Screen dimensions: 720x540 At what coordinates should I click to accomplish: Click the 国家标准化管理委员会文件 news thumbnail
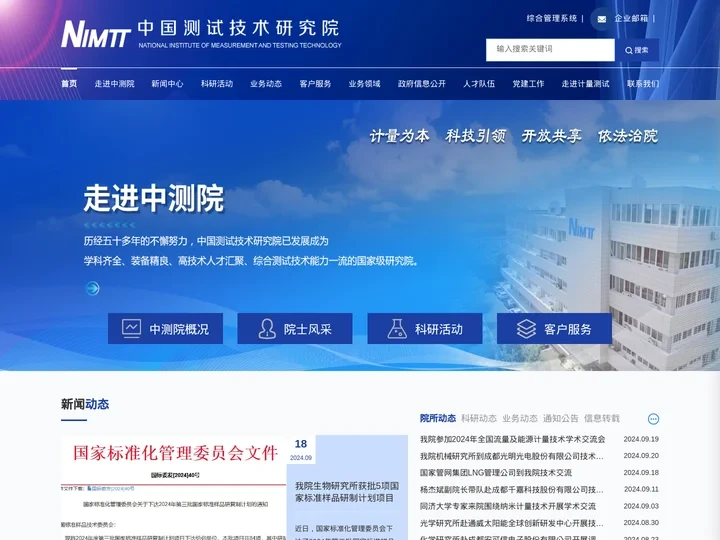point(174,488)
